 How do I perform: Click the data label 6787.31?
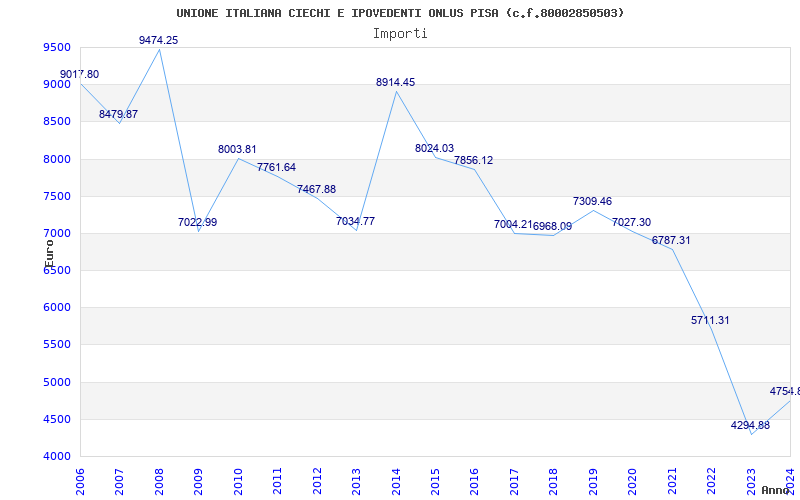[671, 240]
